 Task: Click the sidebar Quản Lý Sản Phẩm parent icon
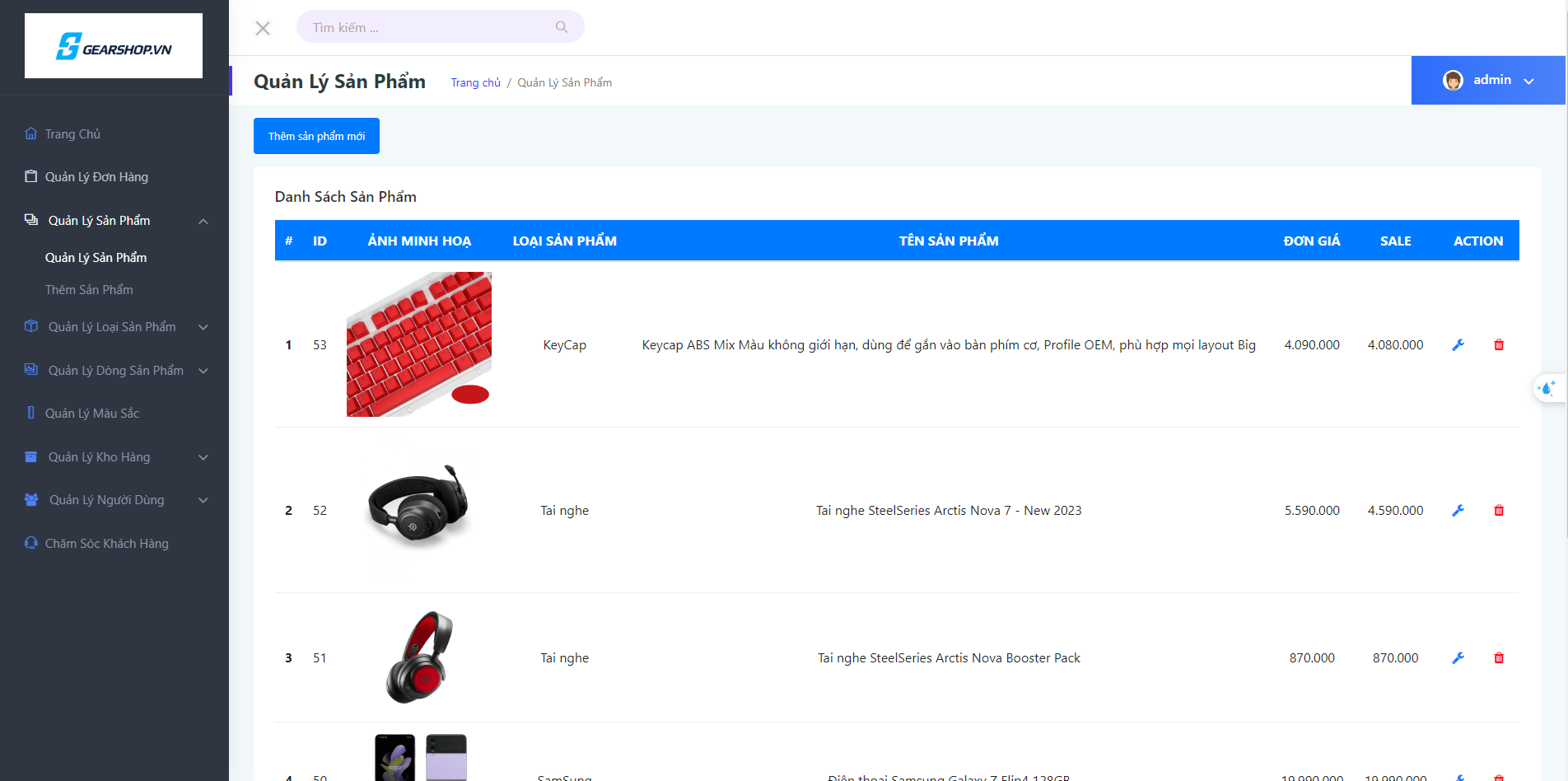pyautogui.click(x=31, y=220)
